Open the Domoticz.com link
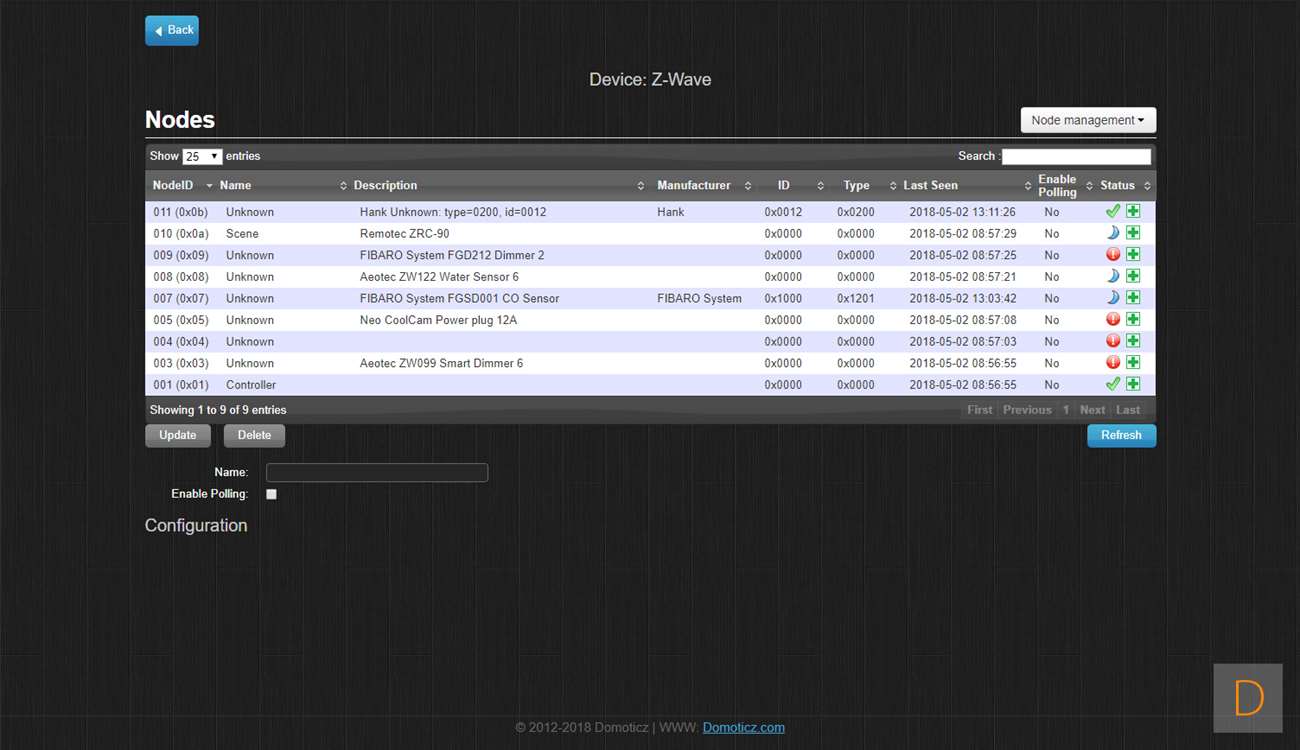The height and width of the screenshot is (750, 1300). coord(743,728)
